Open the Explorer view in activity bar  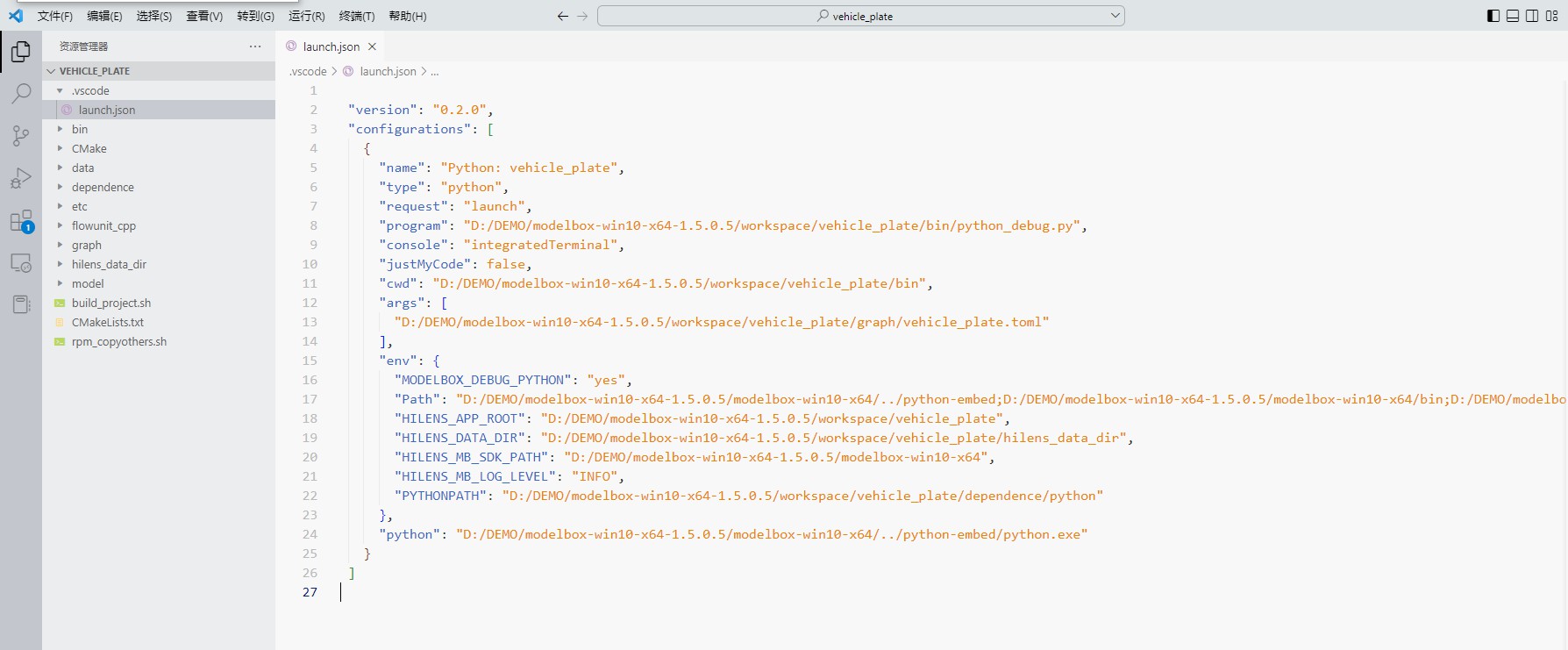click(21, 53)
